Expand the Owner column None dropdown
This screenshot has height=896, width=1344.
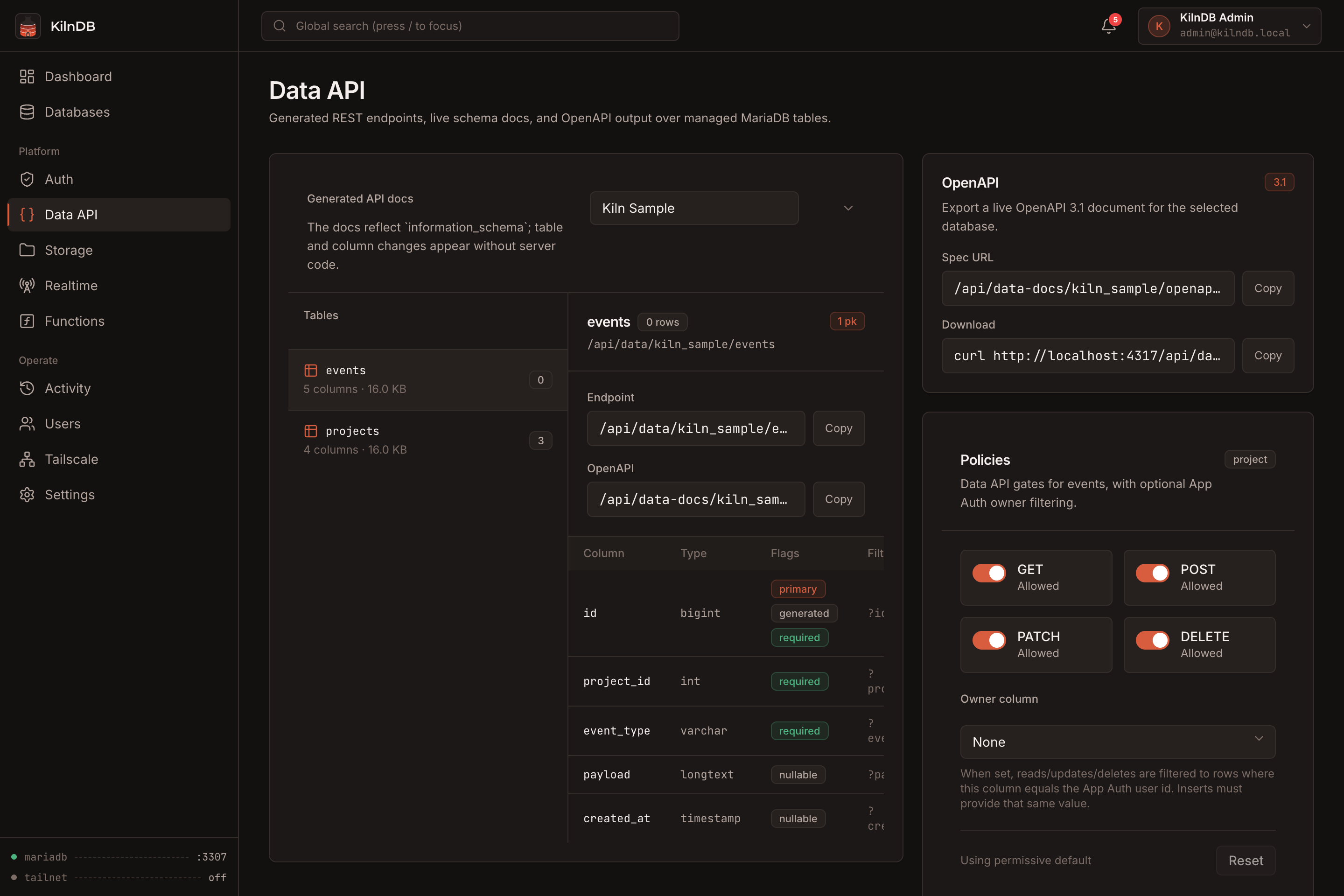pos(1118,742)
